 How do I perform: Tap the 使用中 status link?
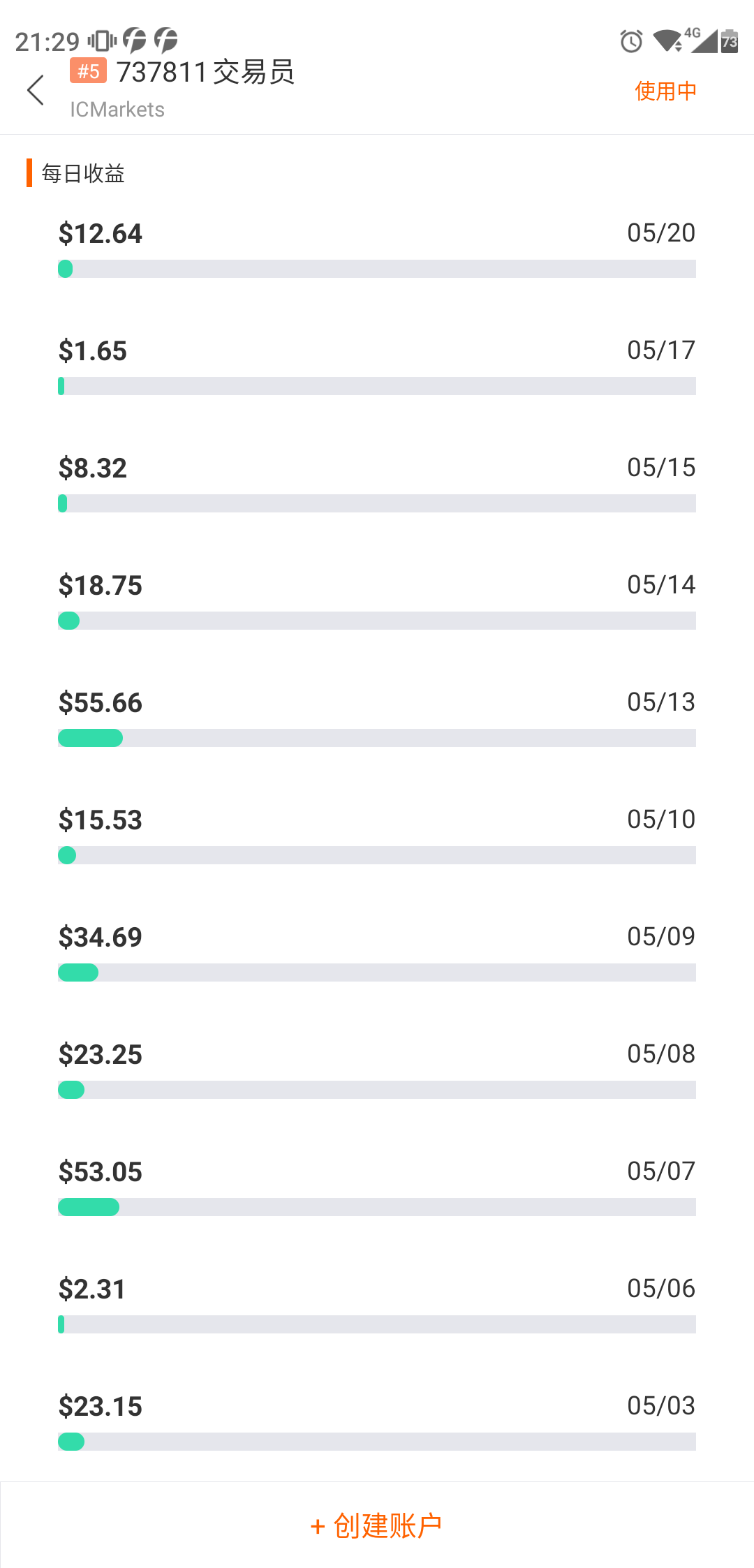(x=665, y=91)
